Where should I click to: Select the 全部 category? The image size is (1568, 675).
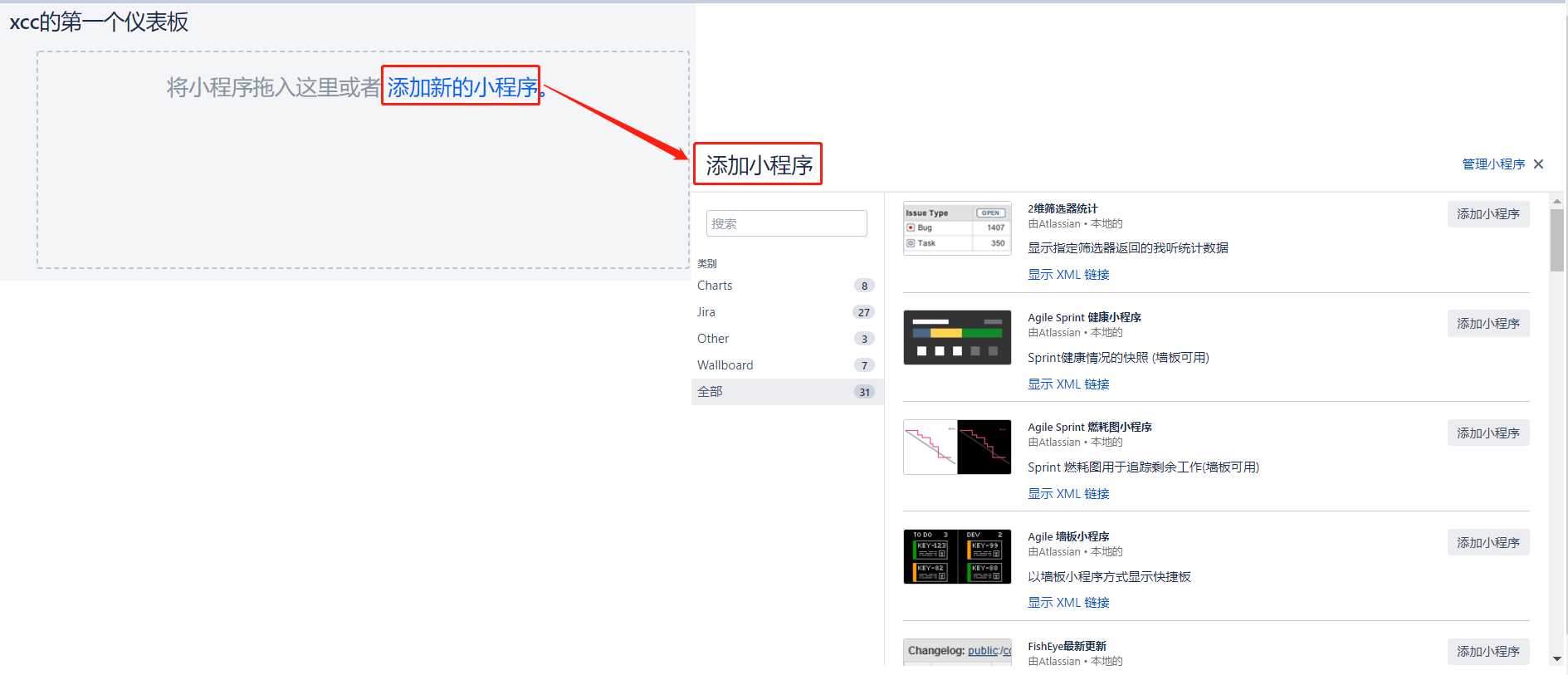pyautogui.click(x=787, y=392)
